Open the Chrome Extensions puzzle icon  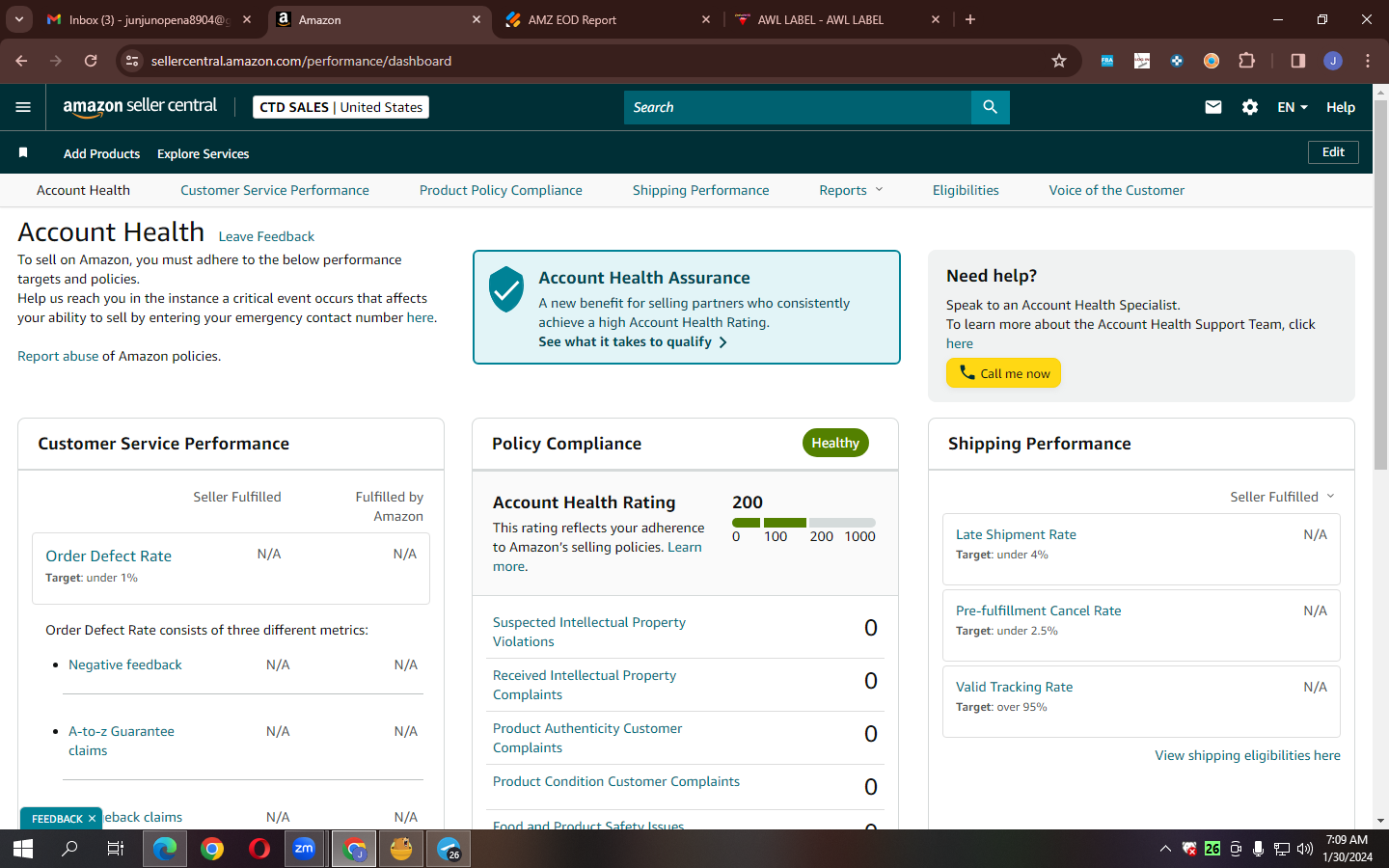(1246, 61)
